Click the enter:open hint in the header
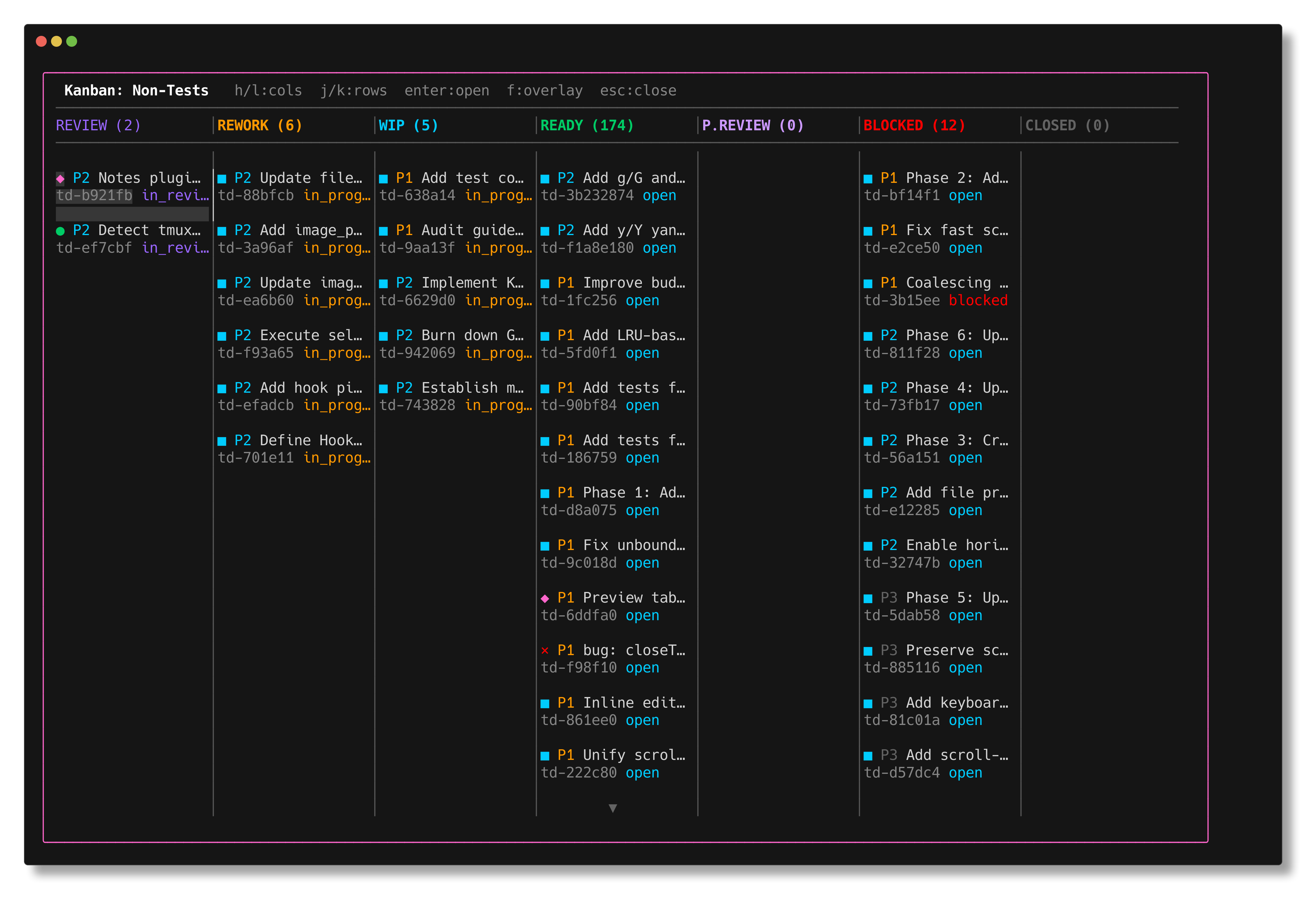 [447, 91]
